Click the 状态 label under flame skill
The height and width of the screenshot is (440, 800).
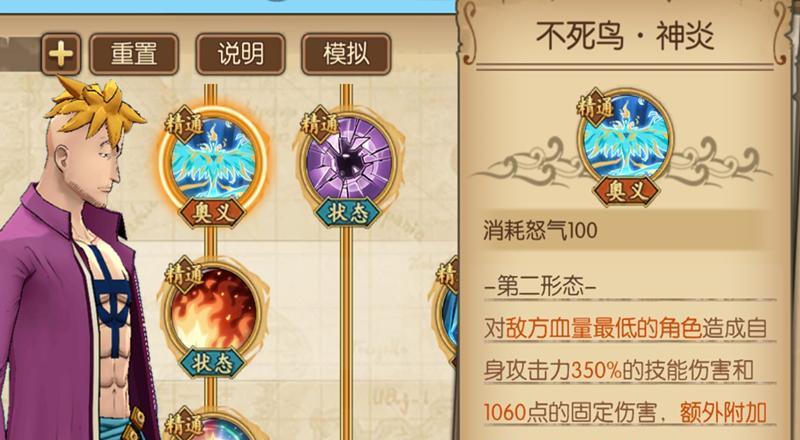[x=212, y=362]
